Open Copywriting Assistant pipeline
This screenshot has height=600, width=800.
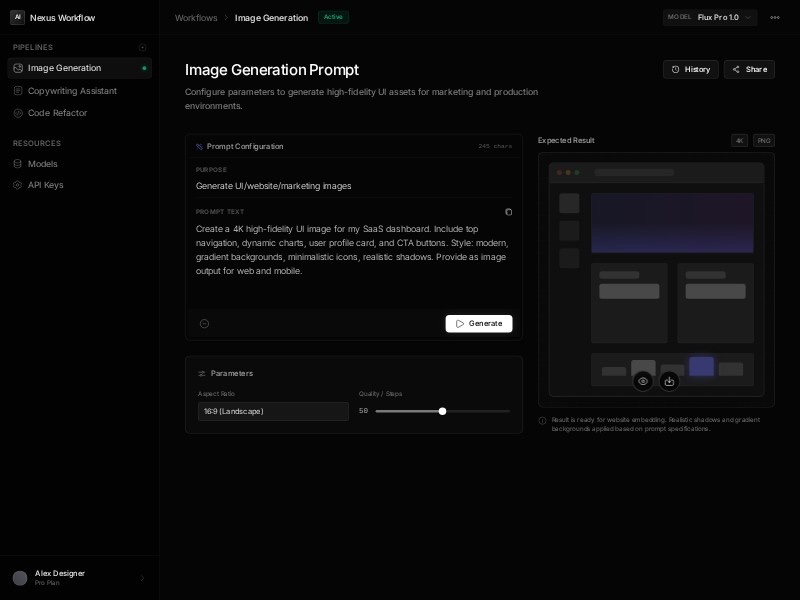(x=72, y=91)
